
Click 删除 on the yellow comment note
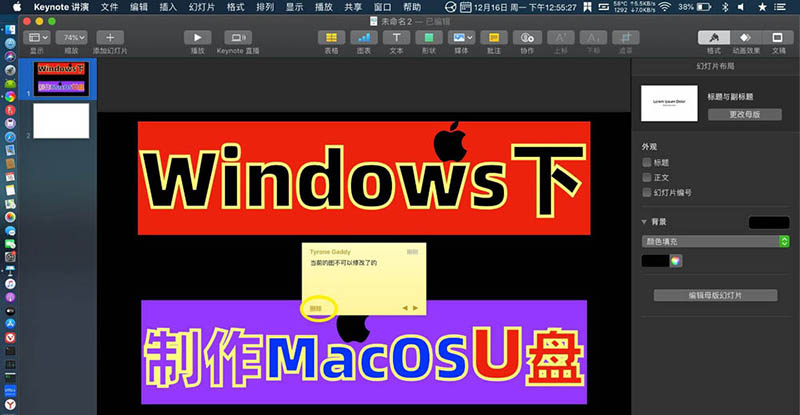point(316,308)
